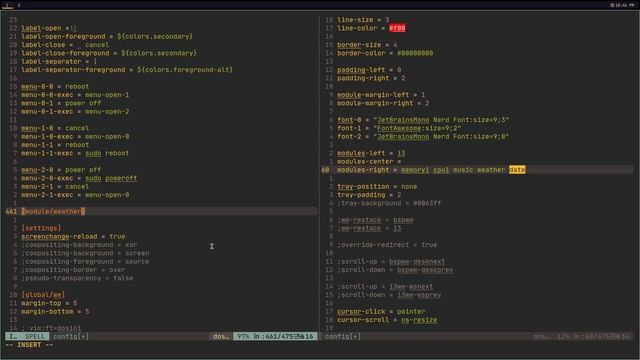Click the padding-right = 2 line

(x=371, y=78)
